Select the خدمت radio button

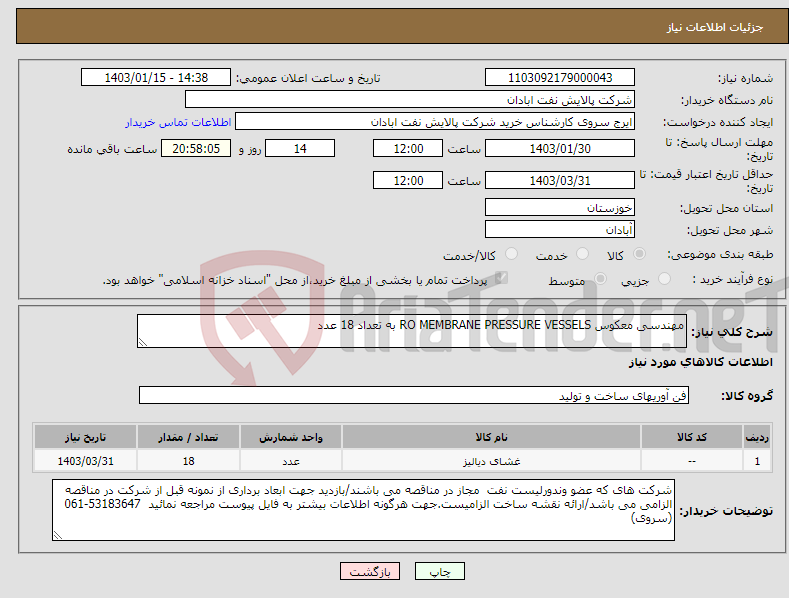(582, 254)
